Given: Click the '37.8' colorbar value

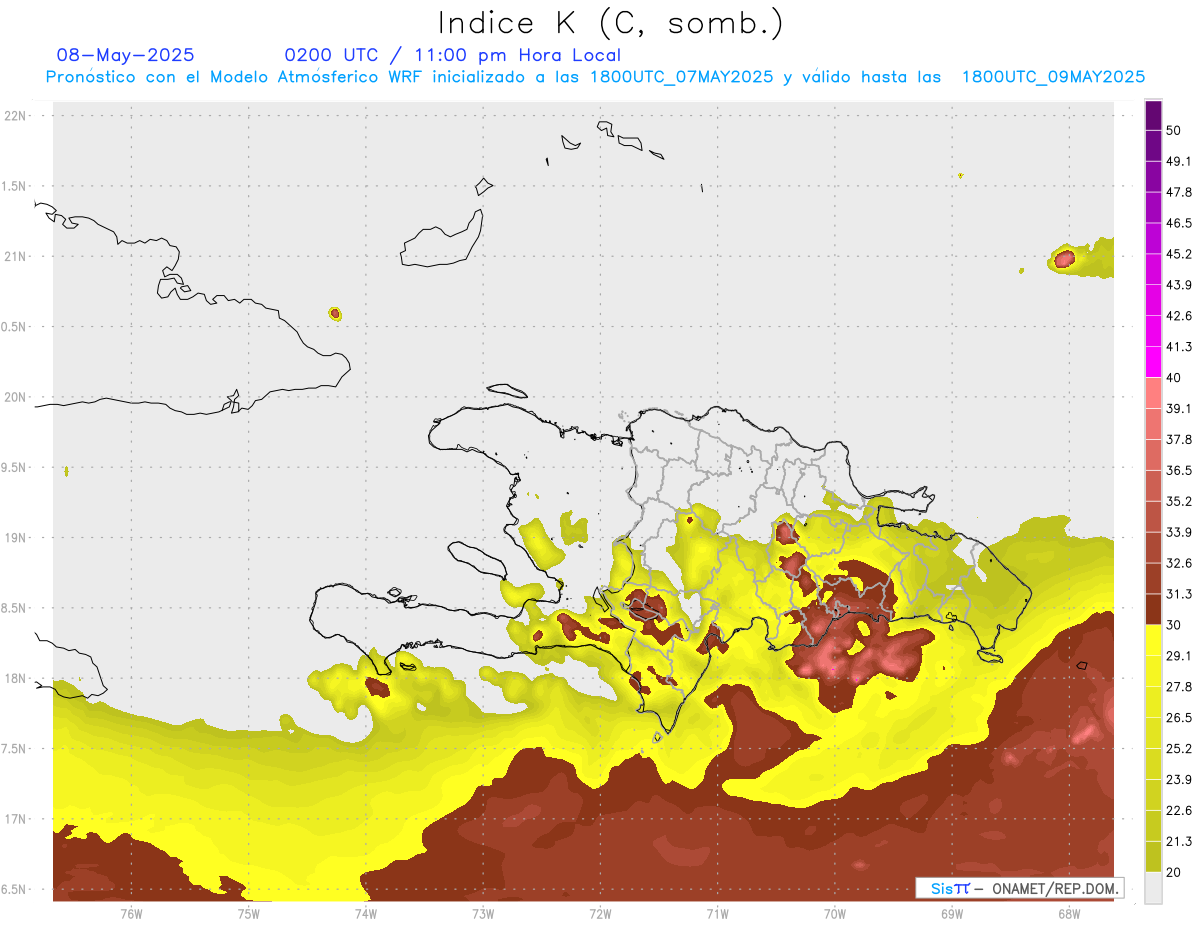Looking at the screenshot, I should pos(1178,439).
